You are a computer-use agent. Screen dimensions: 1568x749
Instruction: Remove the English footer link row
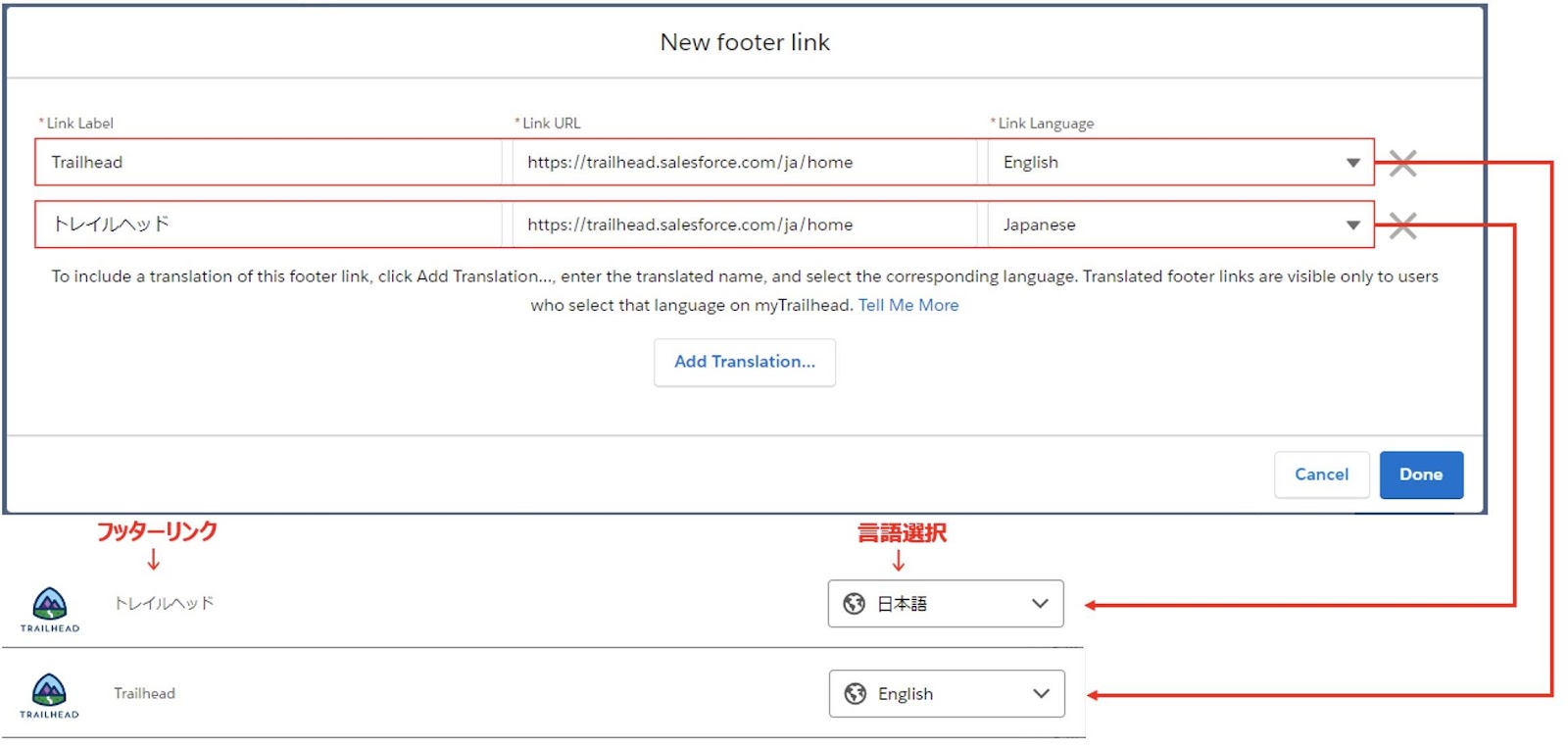[1402, 164]
